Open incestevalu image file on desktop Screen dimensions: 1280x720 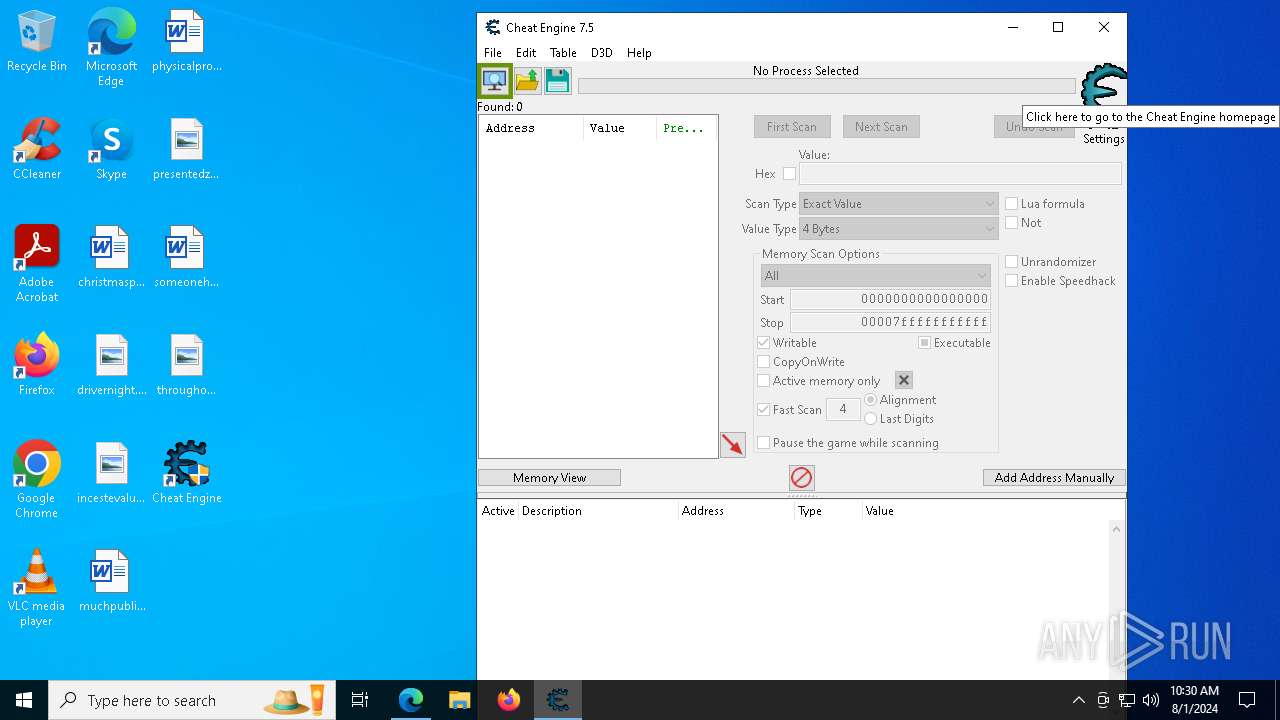[x=111, y=473]
